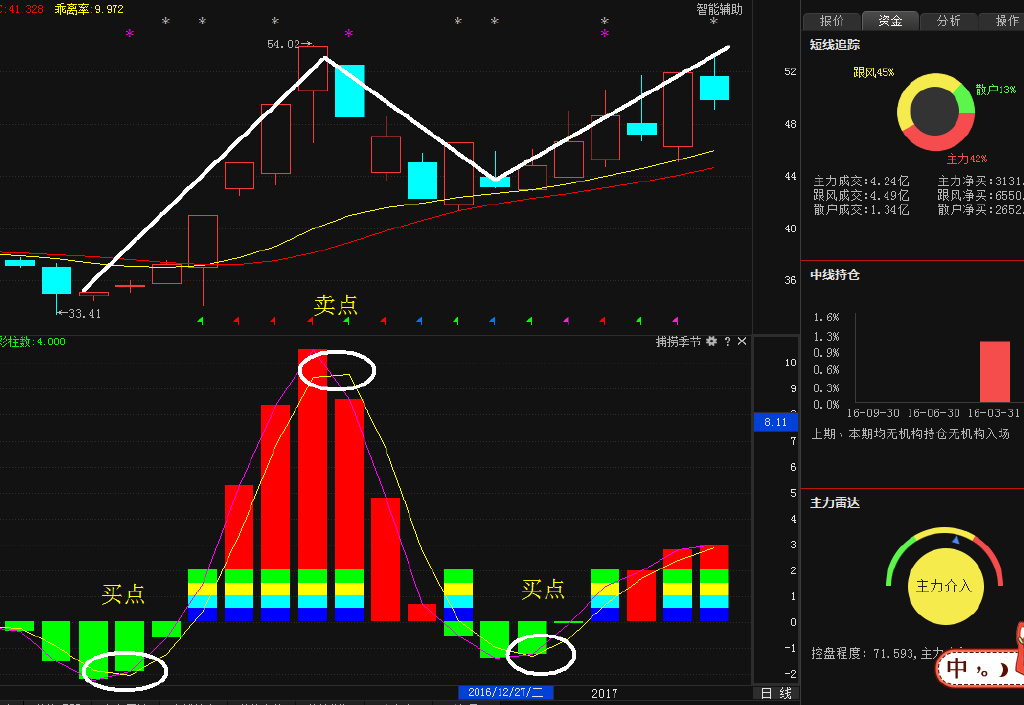The image size is (1024, 705).
Task: Click the 智能辅助 button
Action: [x=720, y=9]
